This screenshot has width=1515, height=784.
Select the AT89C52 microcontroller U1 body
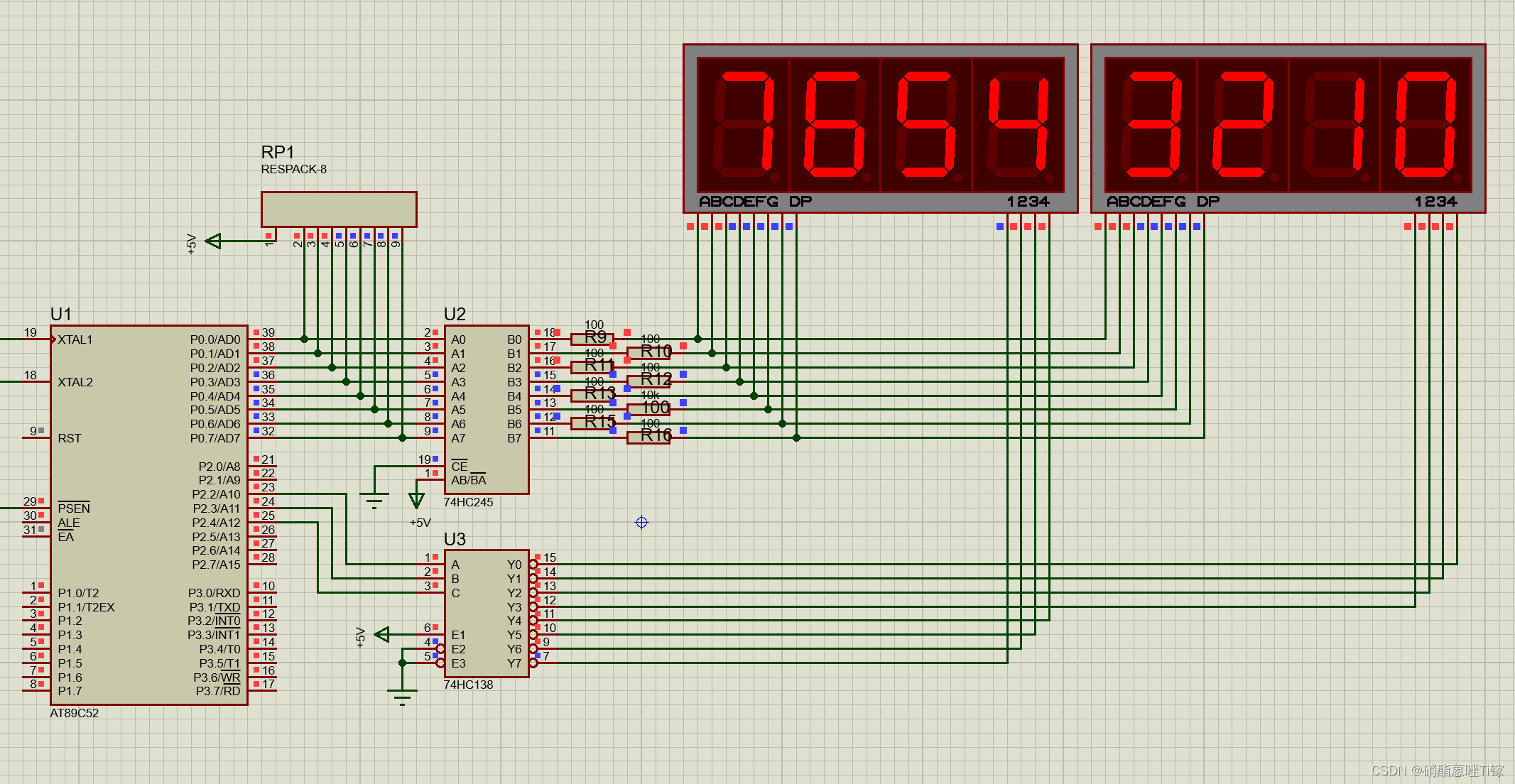point(149,515)
